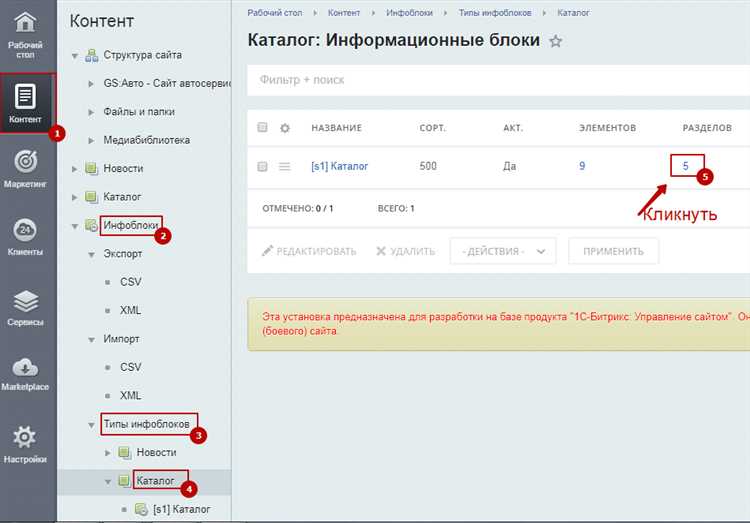The image size is (750, 523).
Task: Click the Каталог infoblock icon above Инфоблоки
Action: [91, 197]
